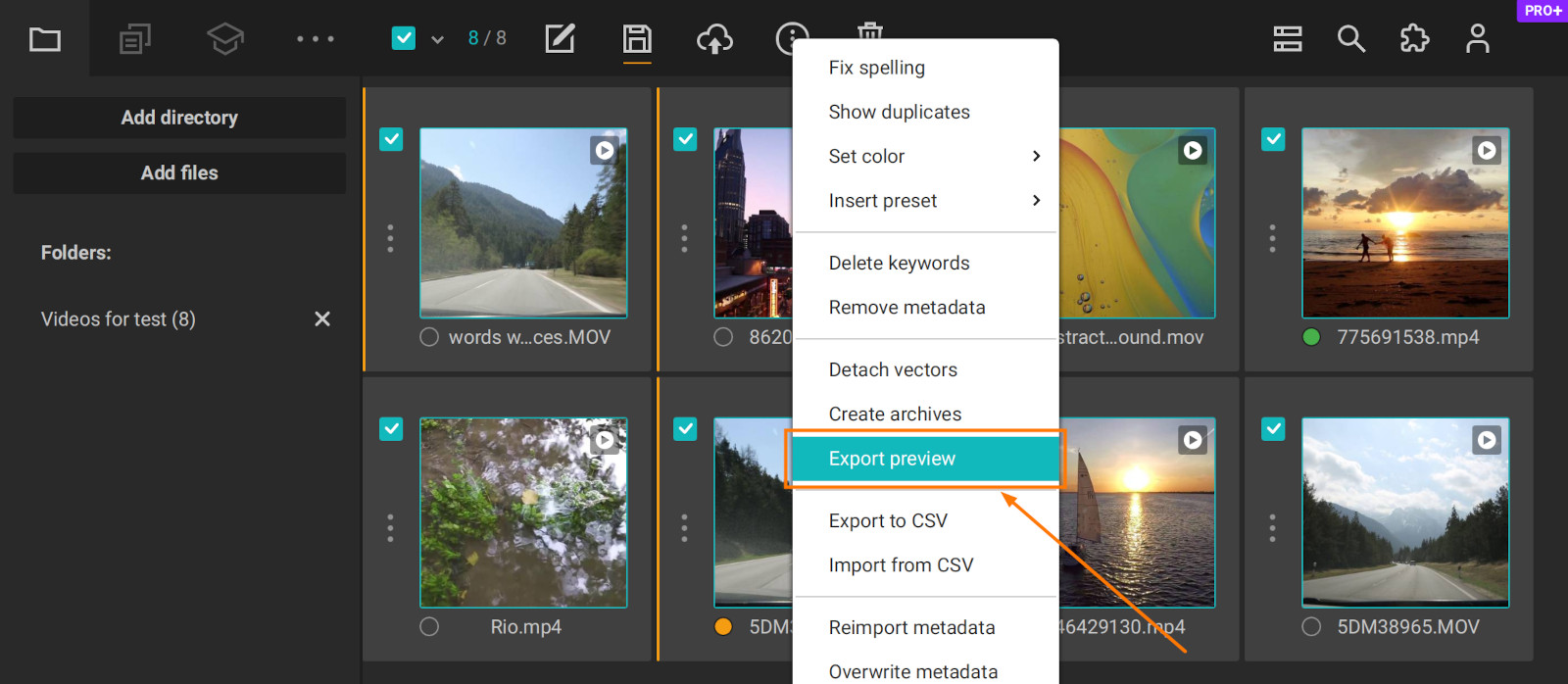Remove the Videos for test folder
Viewport: 1568px width, 684px height.
(x=322, y=318)
